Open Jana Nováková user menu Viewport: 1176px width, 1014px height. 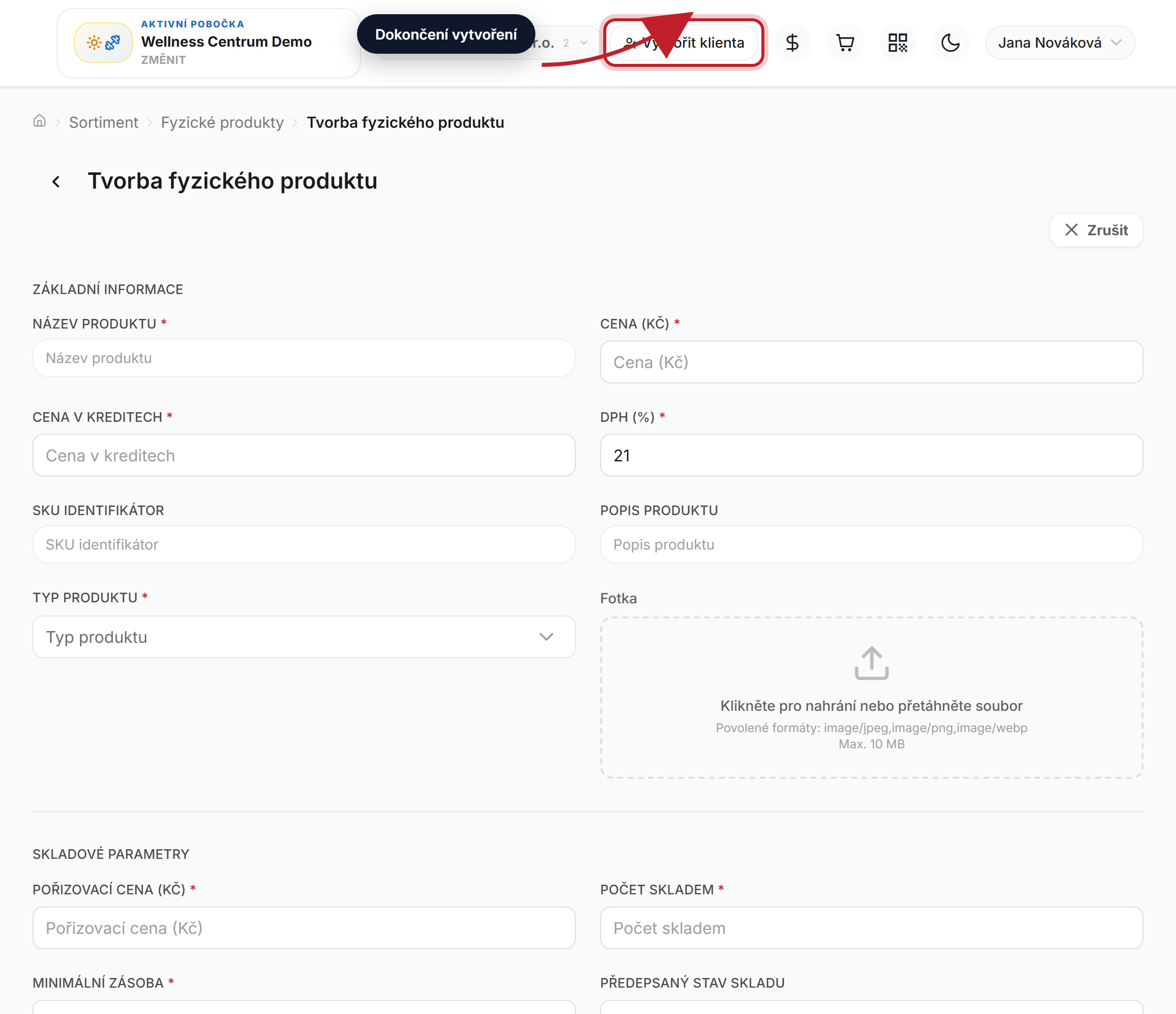[1059, 43]
